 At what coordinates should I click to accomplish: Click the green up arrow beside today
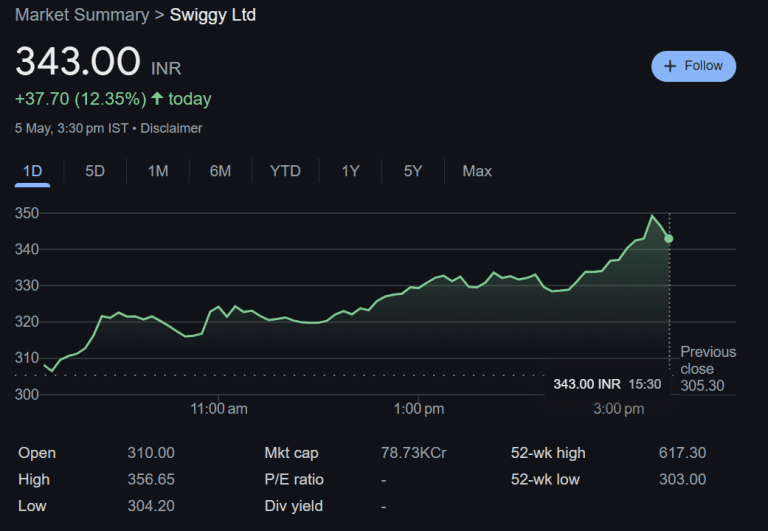coord(157,98)
